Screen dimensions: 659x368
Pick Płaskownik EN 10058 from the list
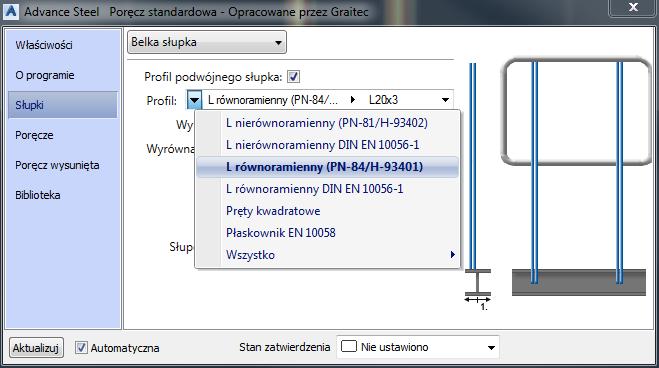tap(327, 233)
